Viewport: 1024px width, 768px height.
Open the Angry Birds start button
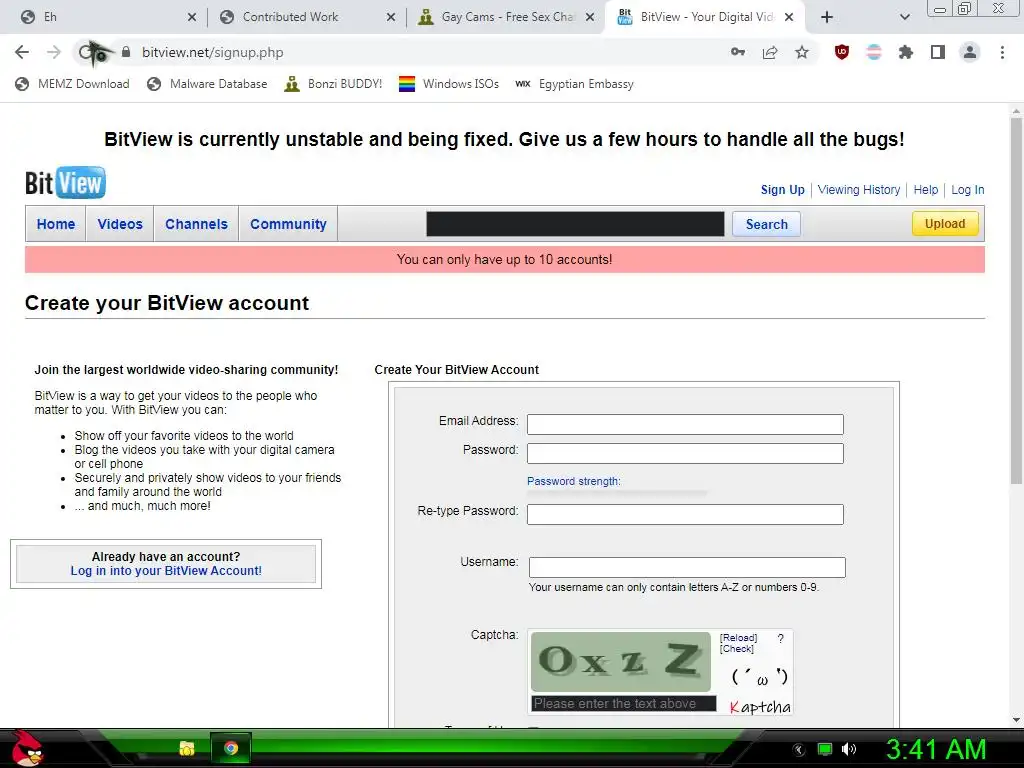26,748
